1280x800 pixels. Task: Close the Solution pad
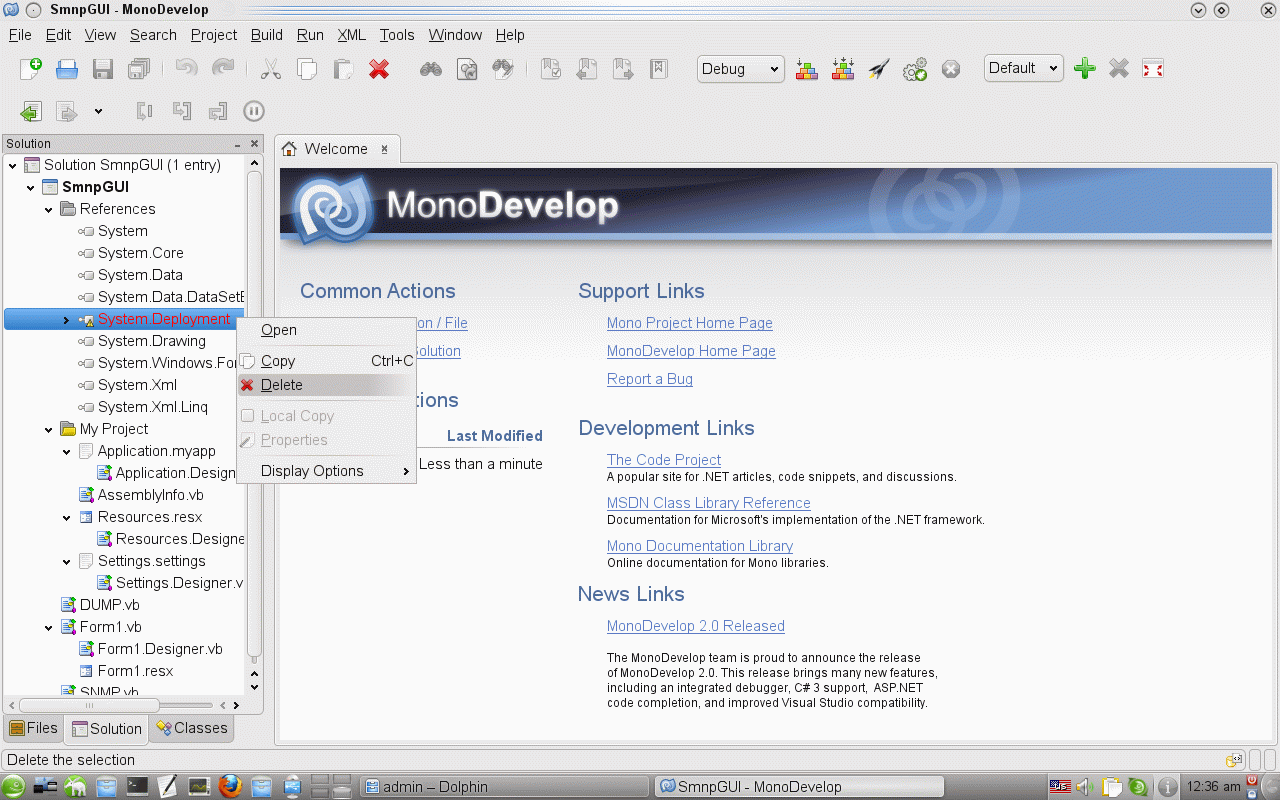255,144
